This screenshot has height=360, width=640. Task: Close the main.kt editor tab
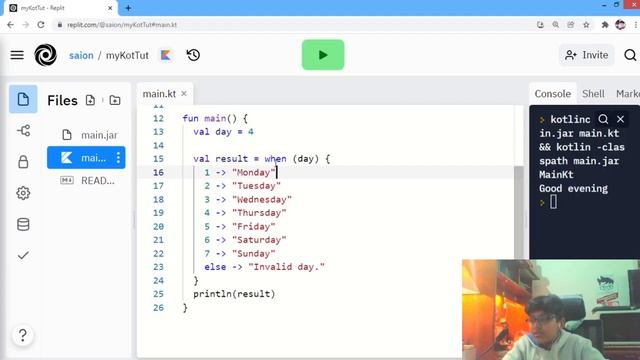click(184, 93)
